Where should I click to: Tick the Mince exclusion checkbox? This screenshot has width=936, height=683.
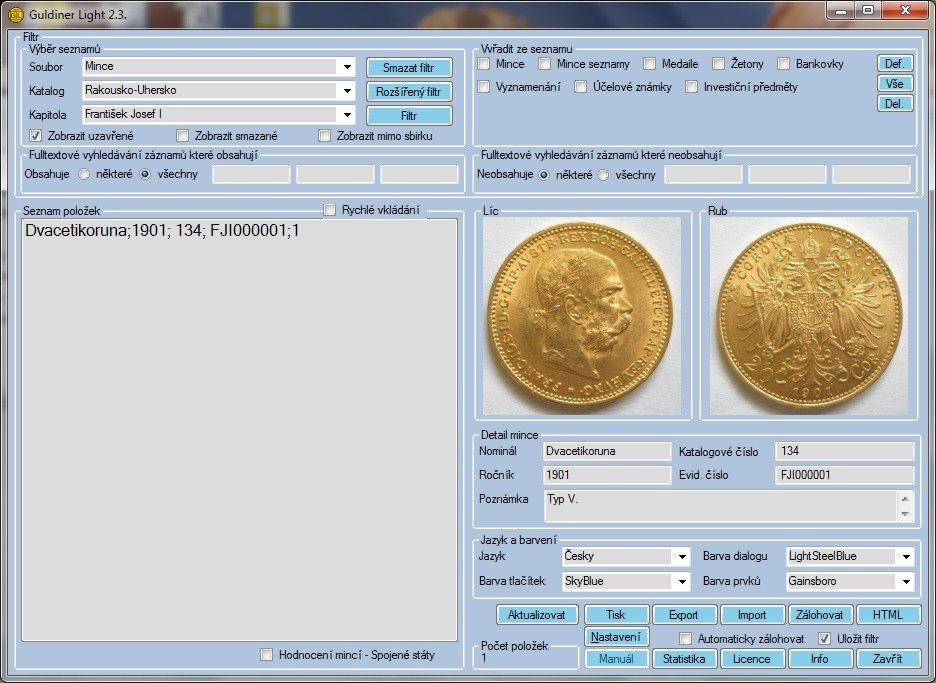coord(484,63)
